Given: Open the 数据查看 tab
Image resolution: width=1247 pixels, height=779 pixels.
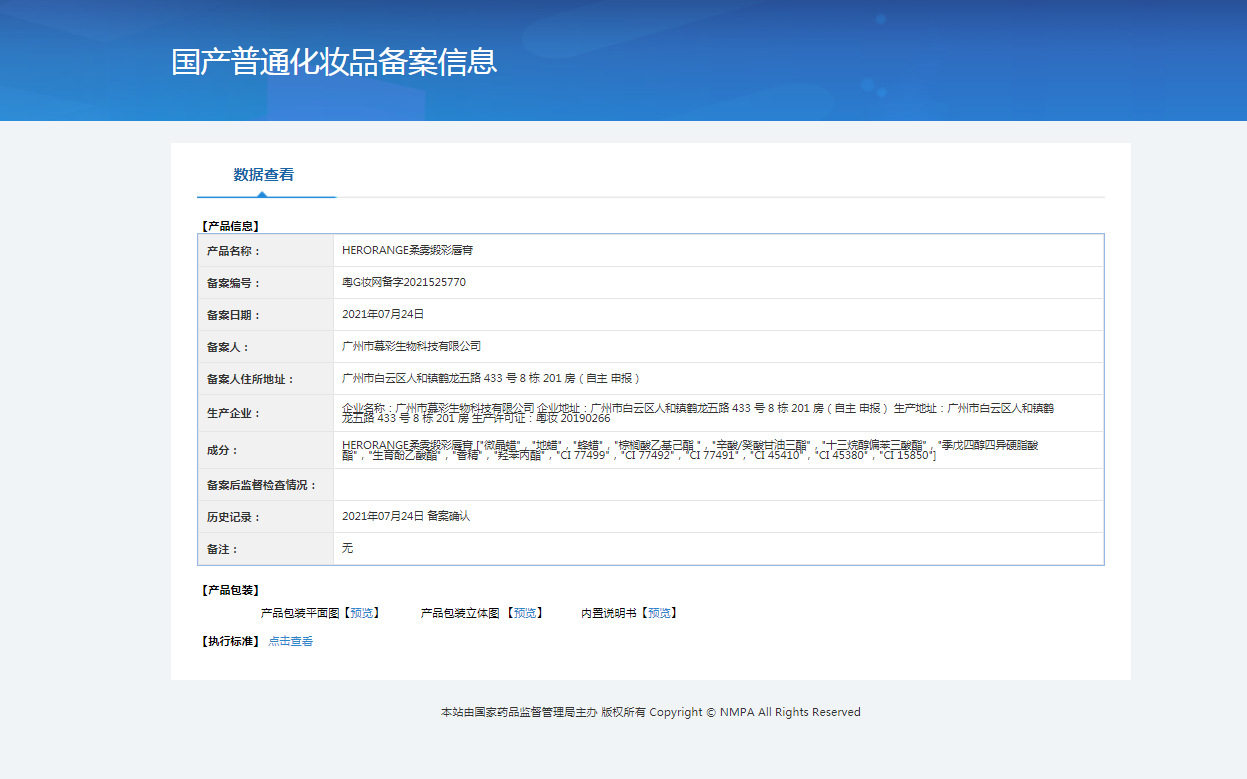Looking at the screenshot, I should point(264,174).
